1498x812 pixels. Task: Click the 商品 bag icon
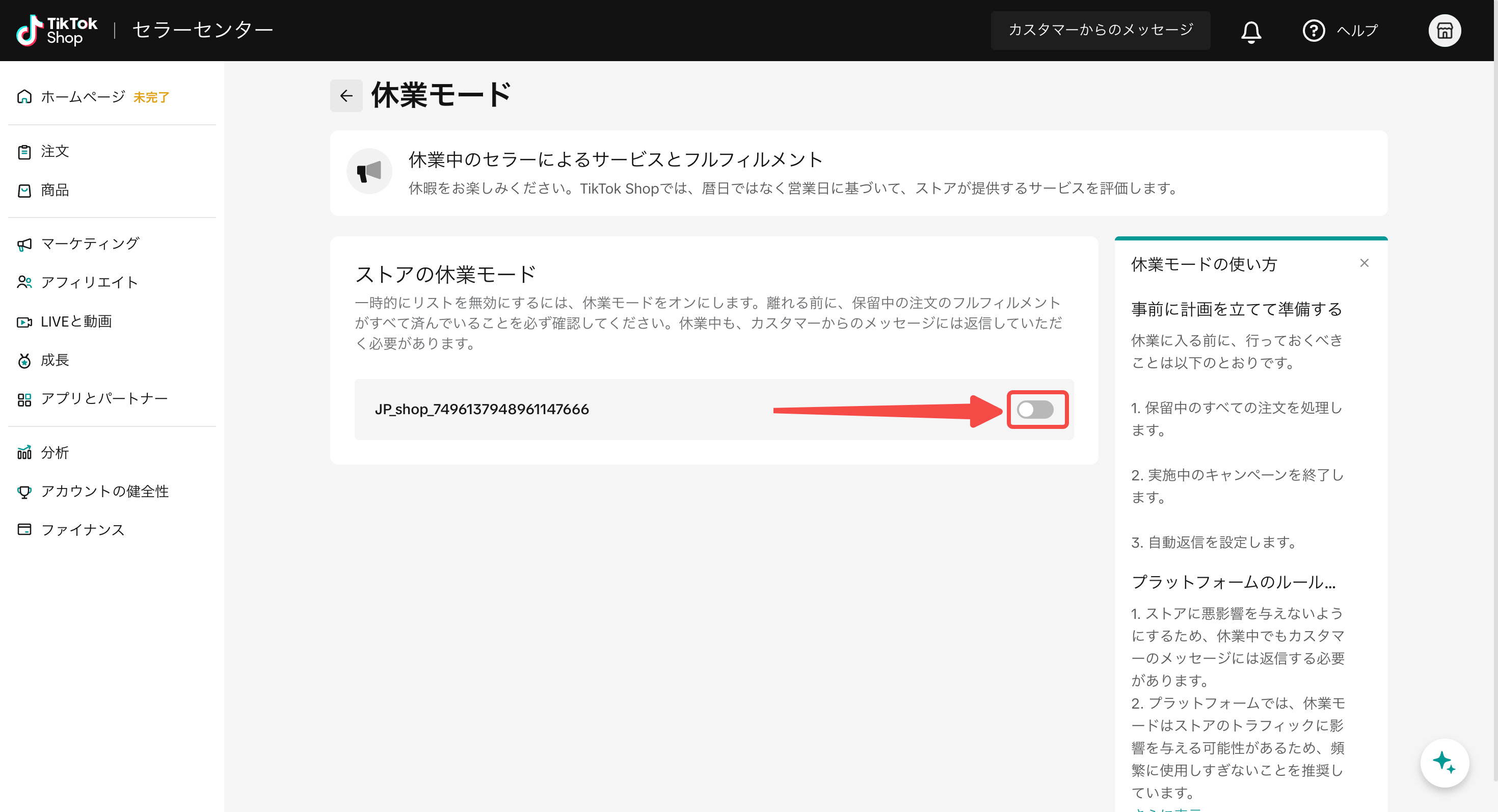(24, 191)
